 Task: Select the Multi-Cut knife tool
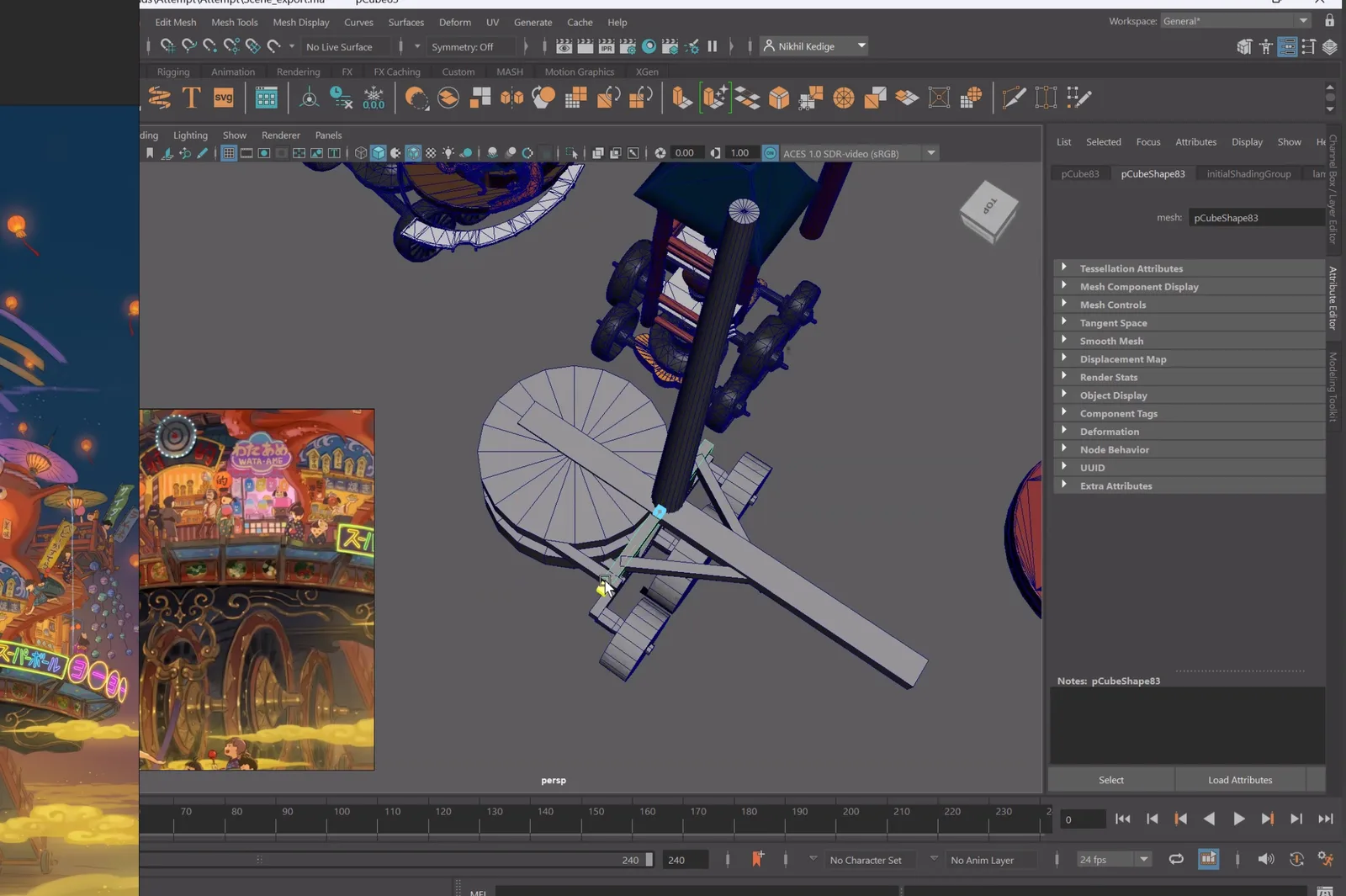coord(1014,98)
